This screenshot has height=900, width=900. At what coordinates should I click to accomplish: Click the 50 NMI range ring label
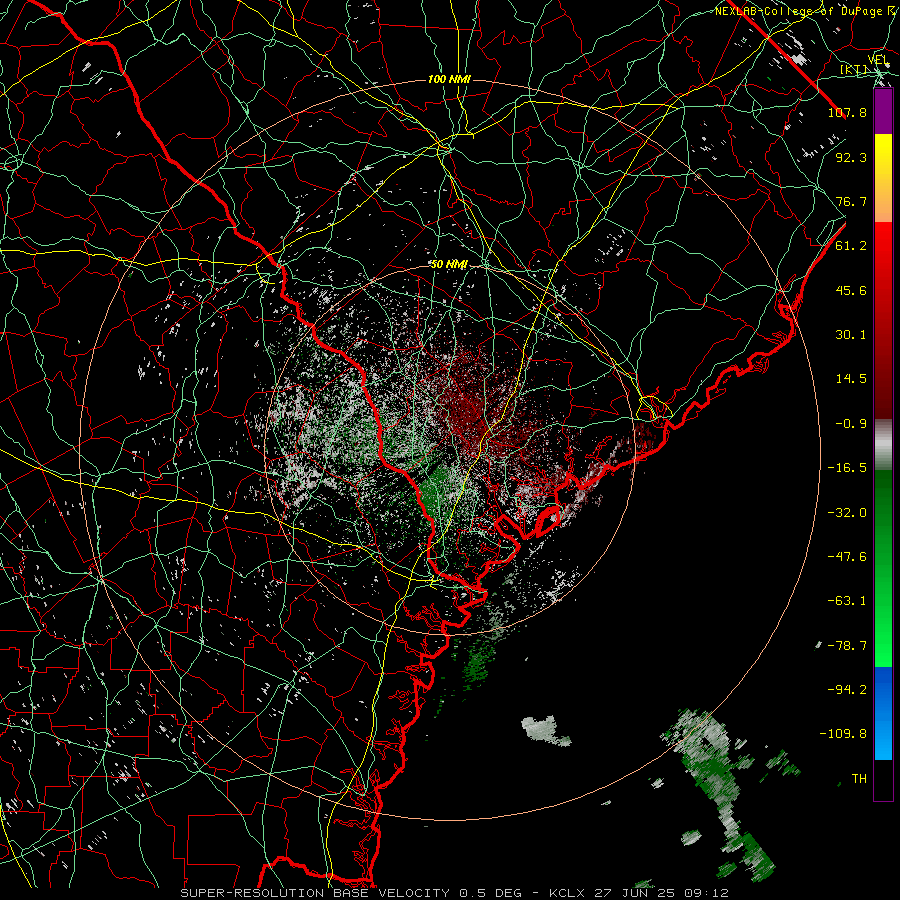click(x=449, y=264)
